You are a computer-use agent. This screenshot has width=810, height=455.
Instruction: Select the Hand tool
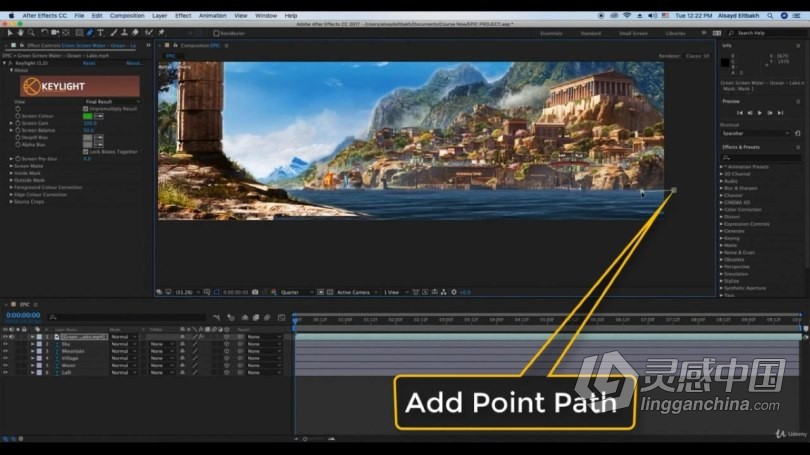pos(21,33)
